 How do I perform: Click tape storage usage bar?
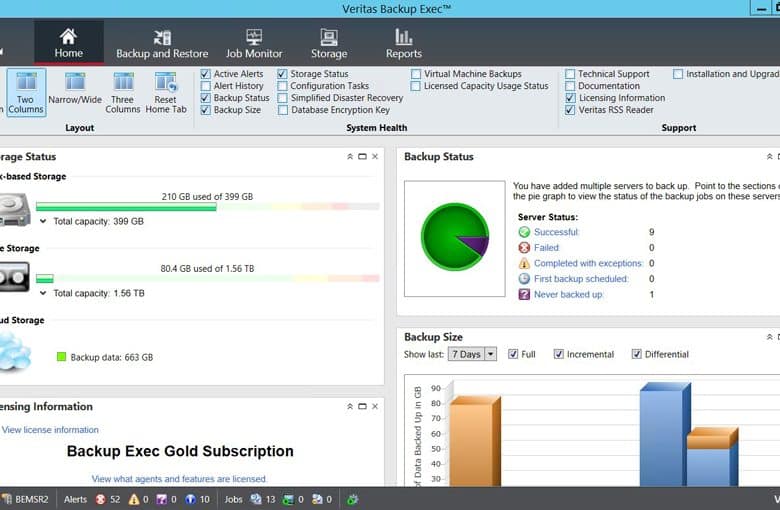pos(207,279)
